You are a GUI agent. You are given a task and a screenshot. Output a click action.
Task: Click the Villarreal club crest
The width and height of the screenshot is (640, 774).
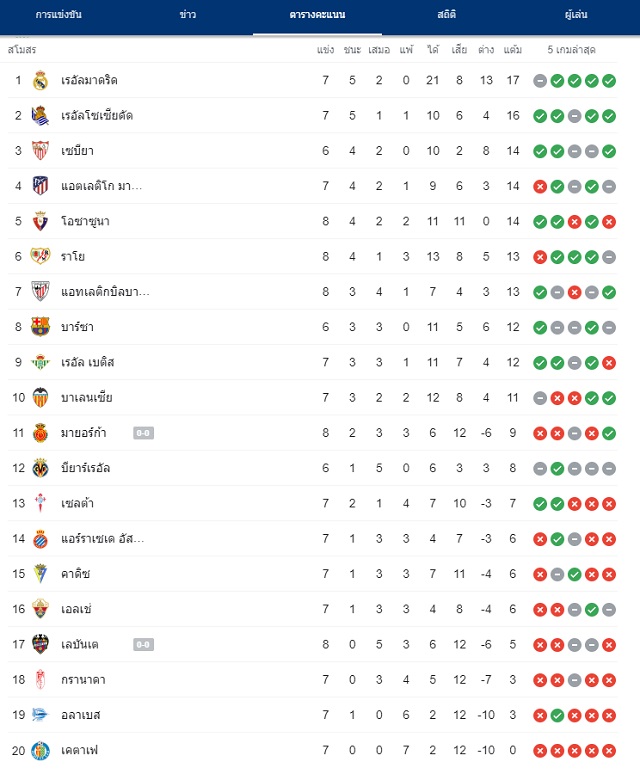40,468
